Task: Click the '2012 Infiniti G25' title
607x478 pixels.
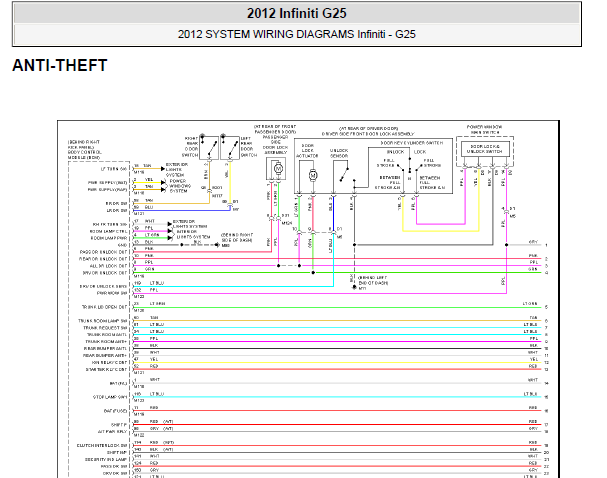Action: pos(297,13)
